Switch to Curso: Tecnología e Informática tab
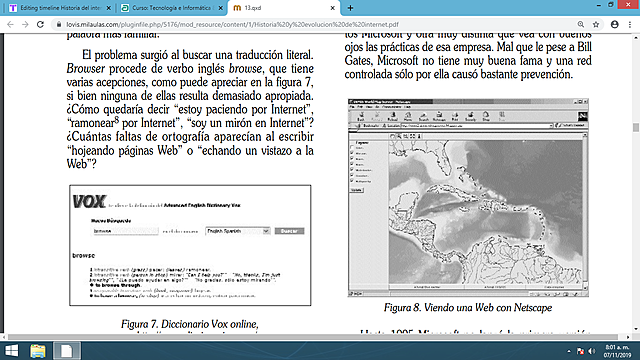This screenshot has width=640, height=360. coord(172,8)
